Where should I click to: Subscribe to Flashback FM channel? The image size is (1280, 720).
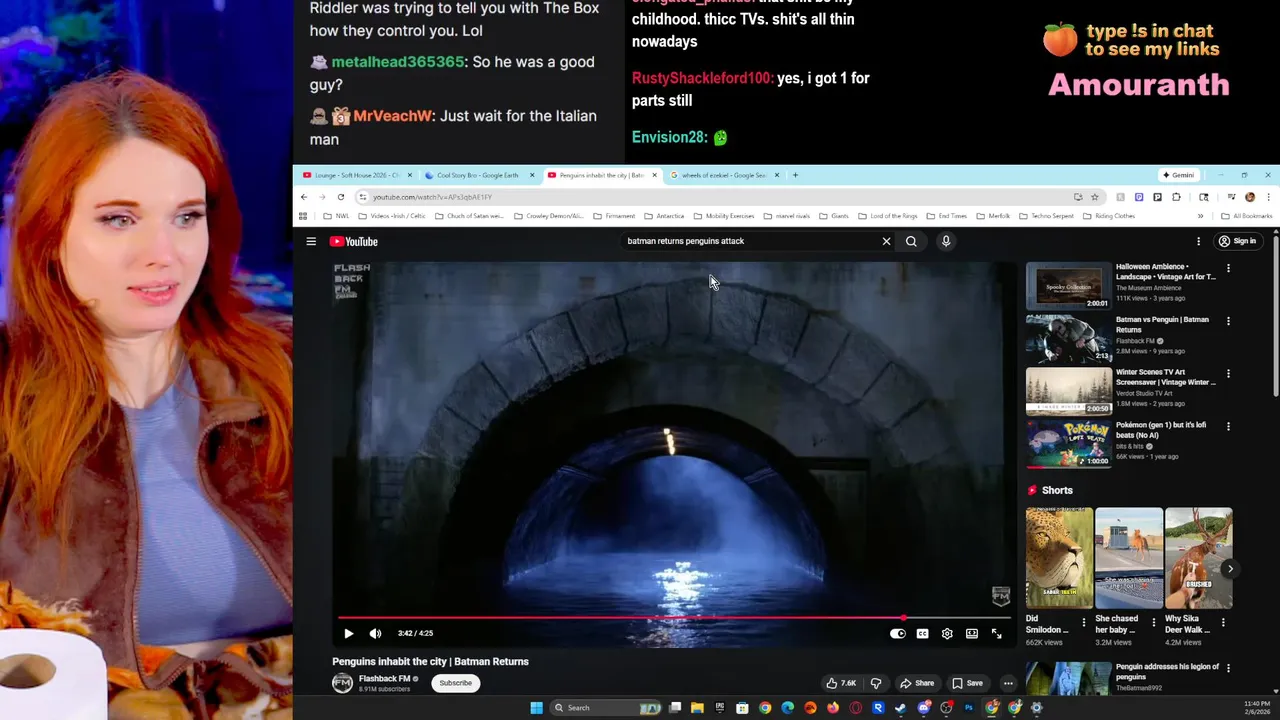click(x=455, y=683)
